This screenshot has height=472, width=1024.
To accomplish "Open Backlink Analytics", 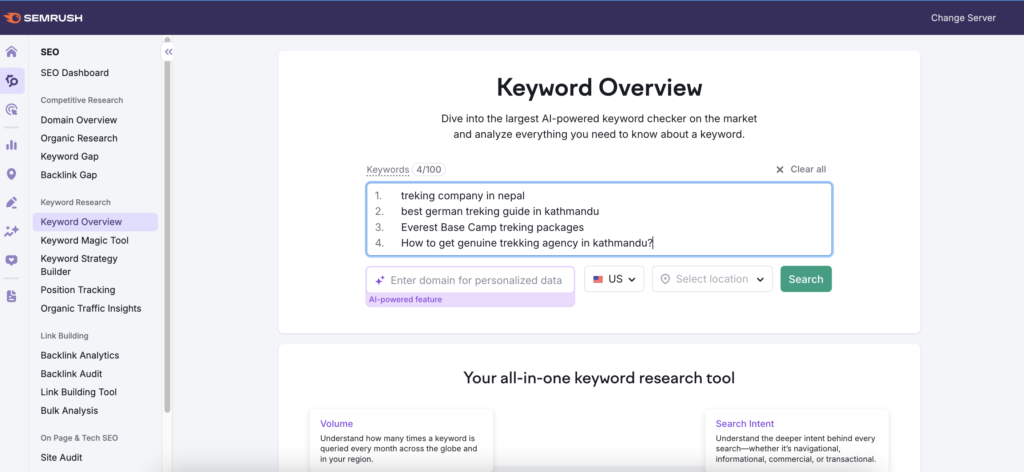I will click(80, 355).
